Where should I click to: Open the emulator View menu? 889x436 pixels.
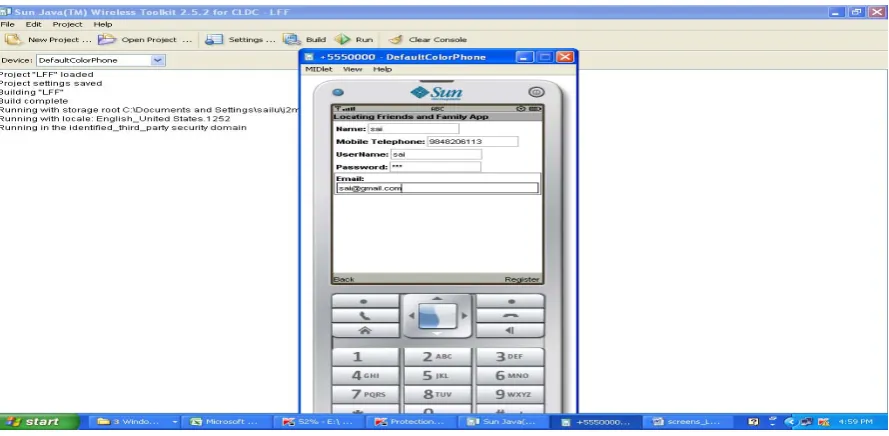click(x=352, y=69)
